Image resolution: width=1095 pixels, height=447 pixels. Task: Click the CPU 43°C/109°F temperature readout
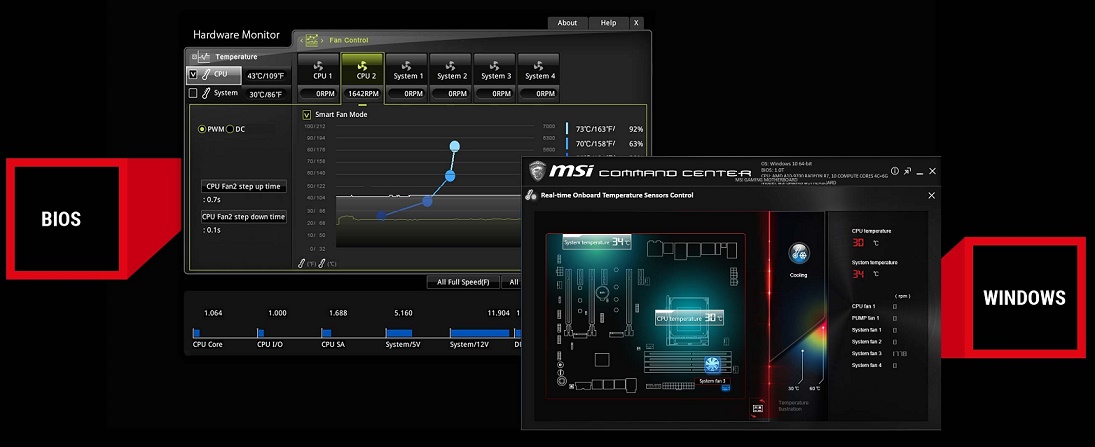pyautogui.click(x=265, y=76)
